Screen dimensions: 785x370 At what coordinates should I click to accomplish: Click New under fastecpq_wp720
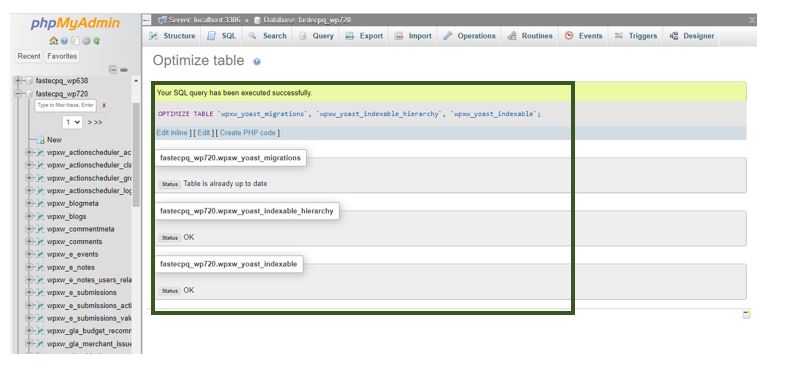click(54, 140)
